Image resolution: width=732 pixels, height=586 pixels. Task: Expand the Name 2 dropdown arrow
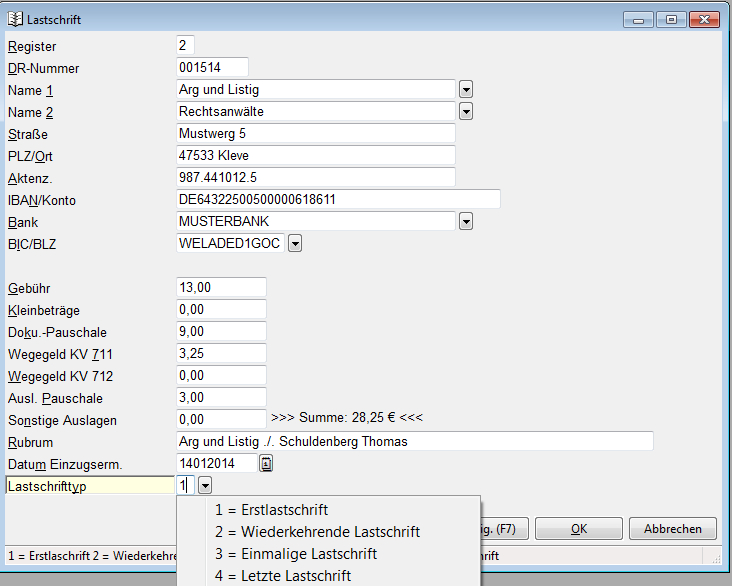coord(465,112)
